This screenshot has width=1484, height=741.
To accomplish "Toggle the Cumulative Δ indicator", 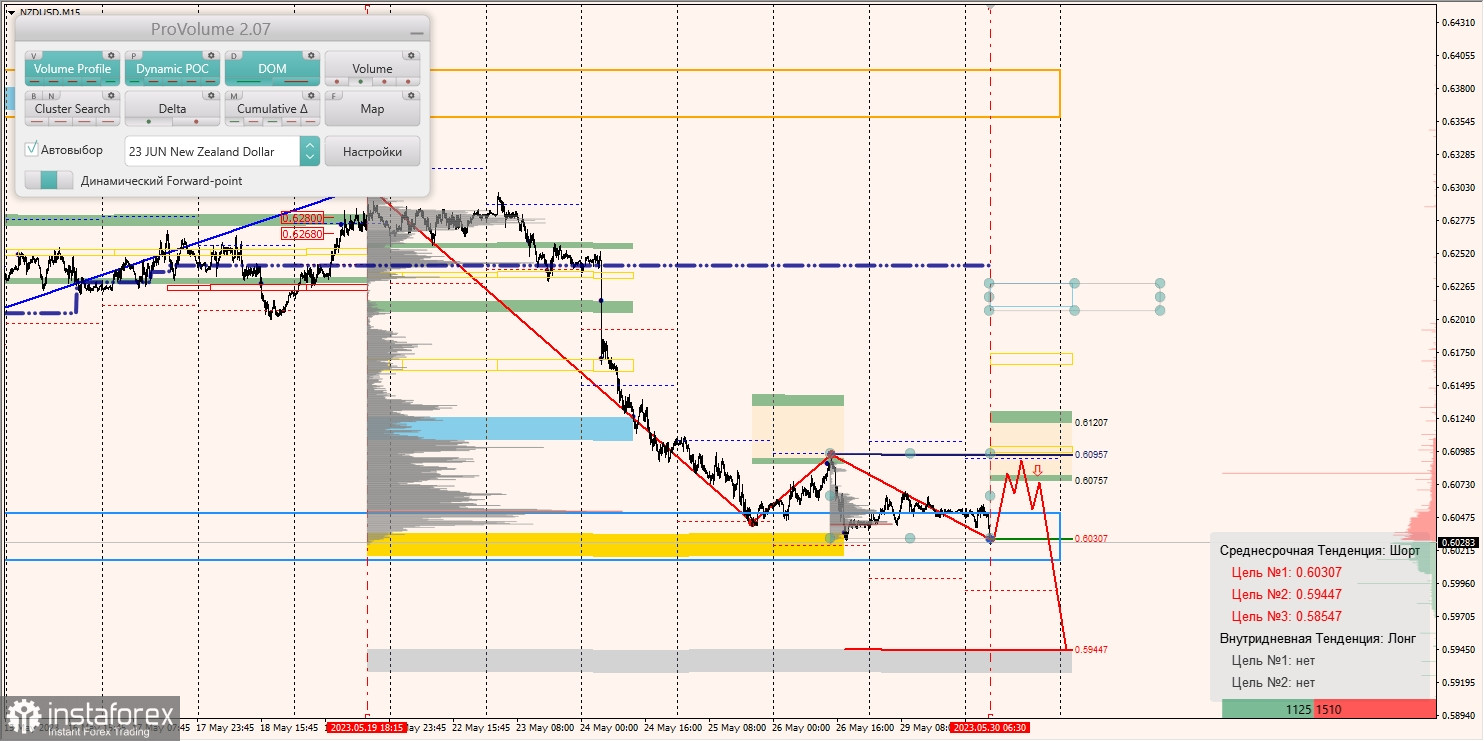I will (x=272, y=109).
